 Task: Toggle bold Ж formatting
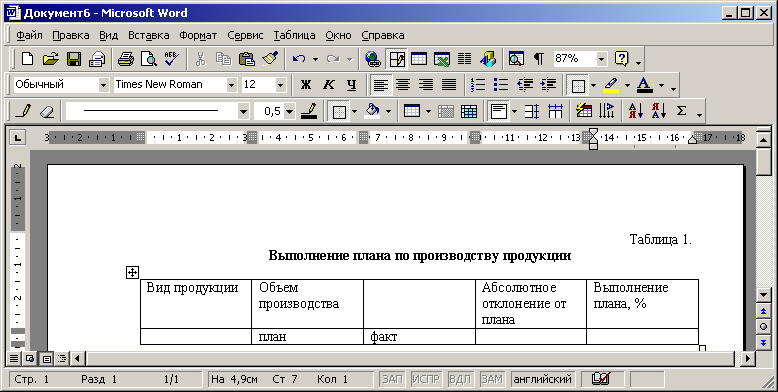pyautogui.click(x=306, y=85)
